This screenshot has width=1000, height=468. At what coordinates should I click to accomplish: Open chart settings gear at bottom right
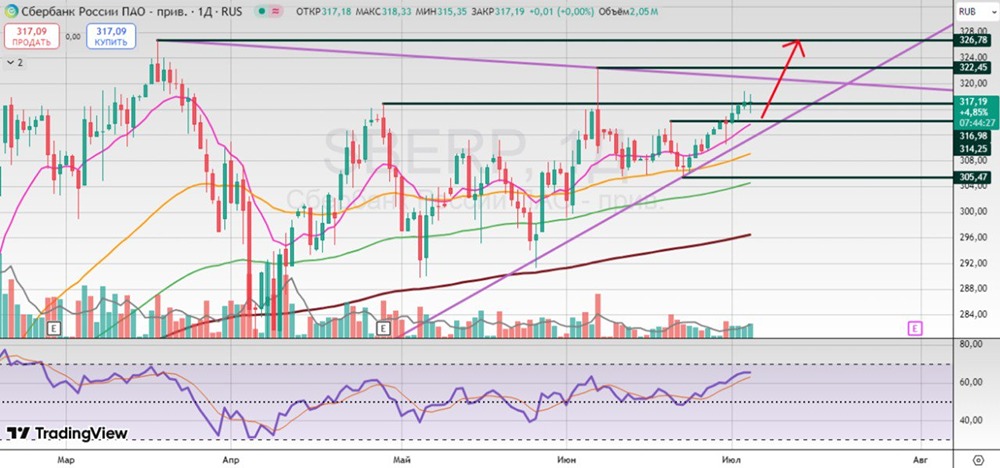(979, 459)
